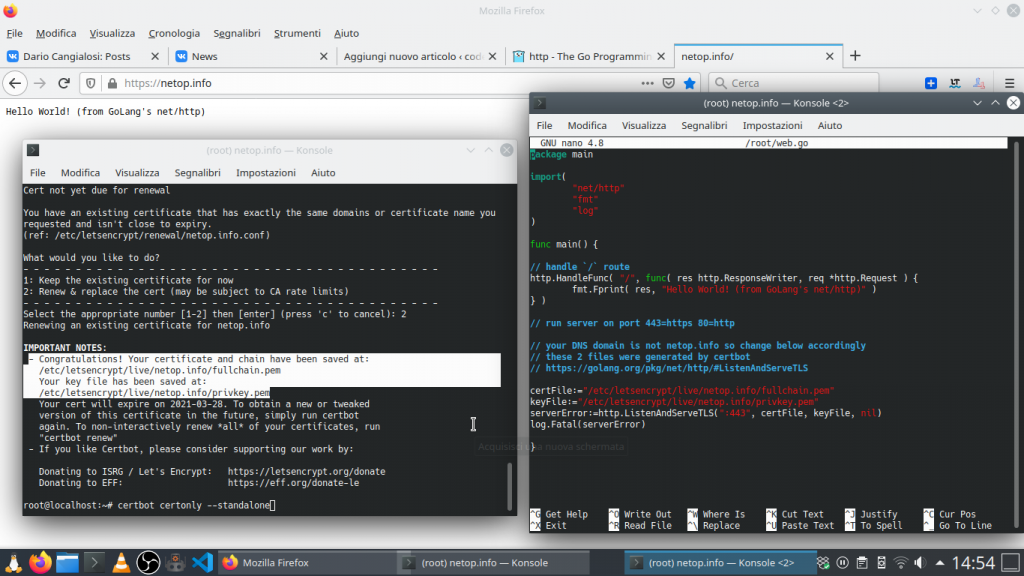
Task: Open Firefox Modifica menu
Action: pyautogui.click(x=56, y=33)
